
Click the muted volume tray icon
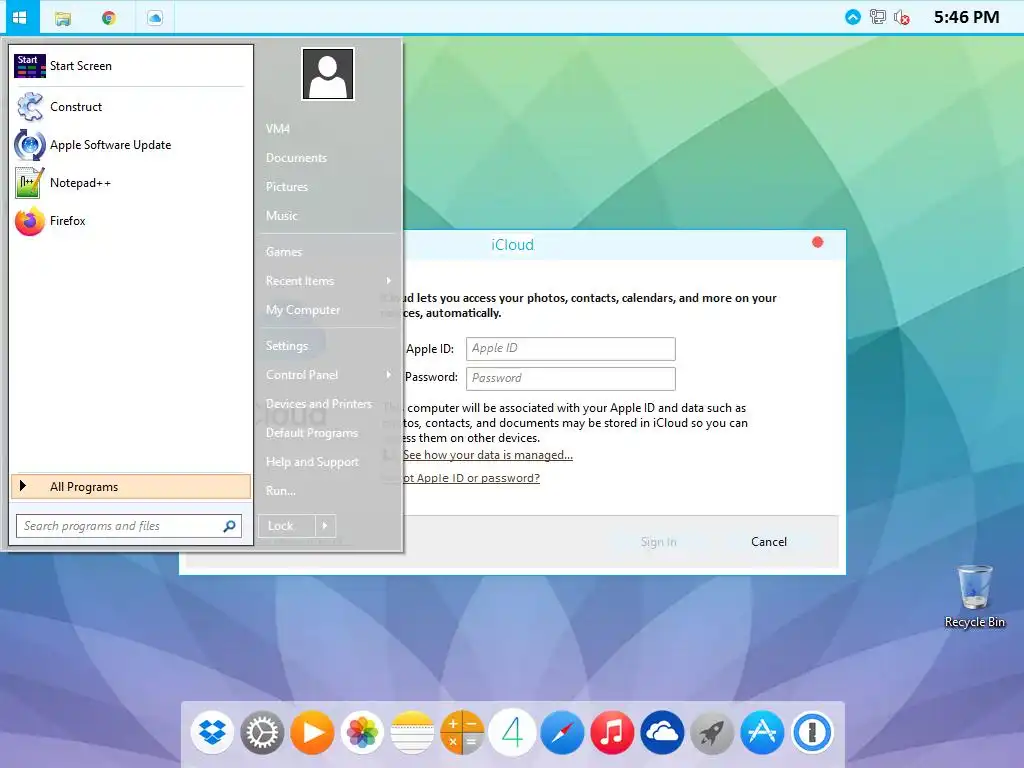(x=902, y=17)
